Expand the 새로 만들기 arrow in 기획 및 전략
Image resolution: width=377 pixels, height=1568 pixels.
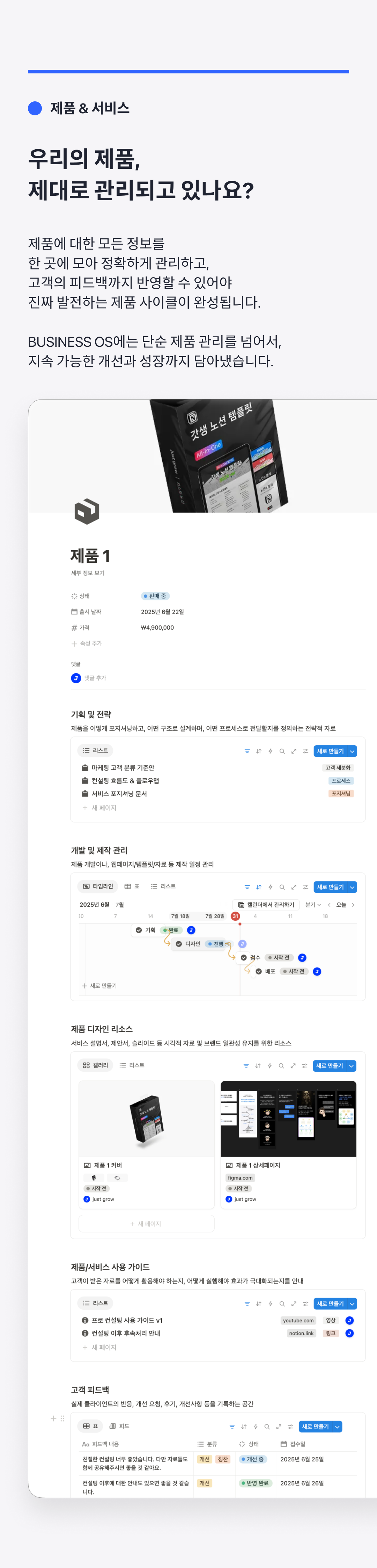pyautogui.click(x=352, y=751)
